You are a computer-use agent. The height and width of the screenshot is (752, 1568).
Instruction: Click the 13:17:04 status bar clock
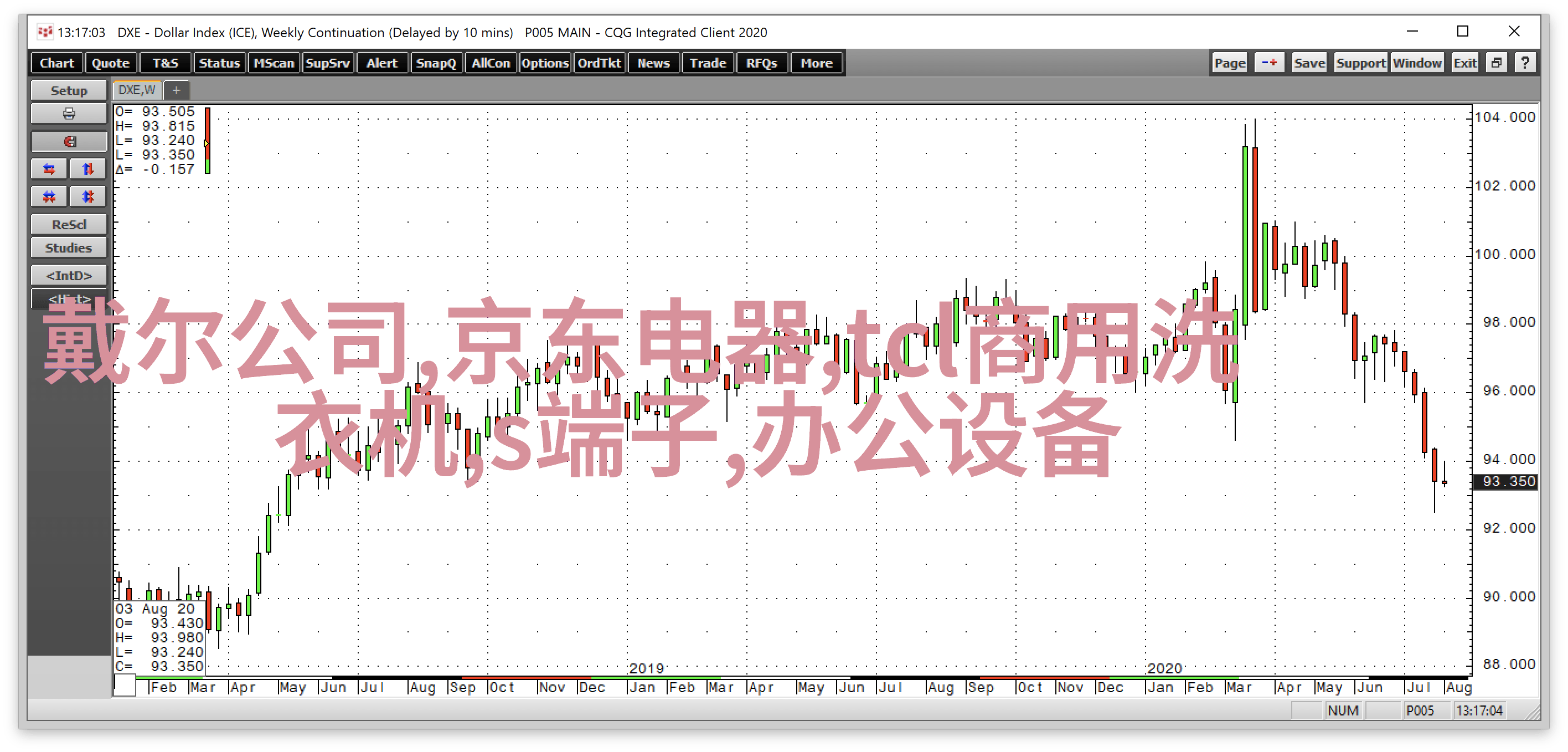click(1479, 710)
